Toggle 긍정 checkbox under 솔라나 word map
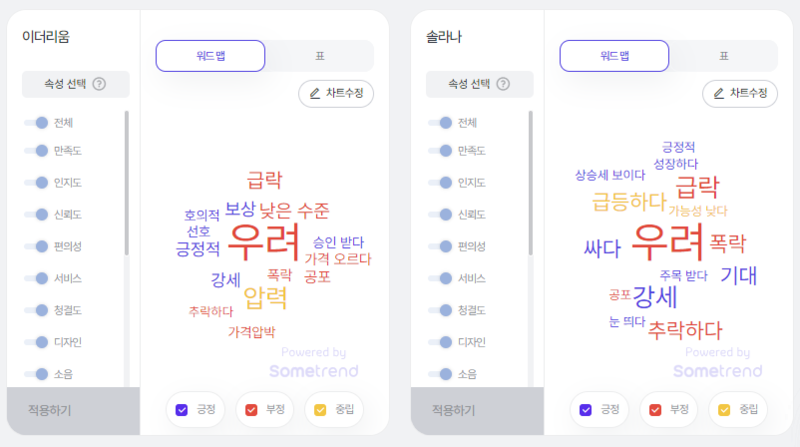Screen dimensions: 800x447 (x=586, y=410)
